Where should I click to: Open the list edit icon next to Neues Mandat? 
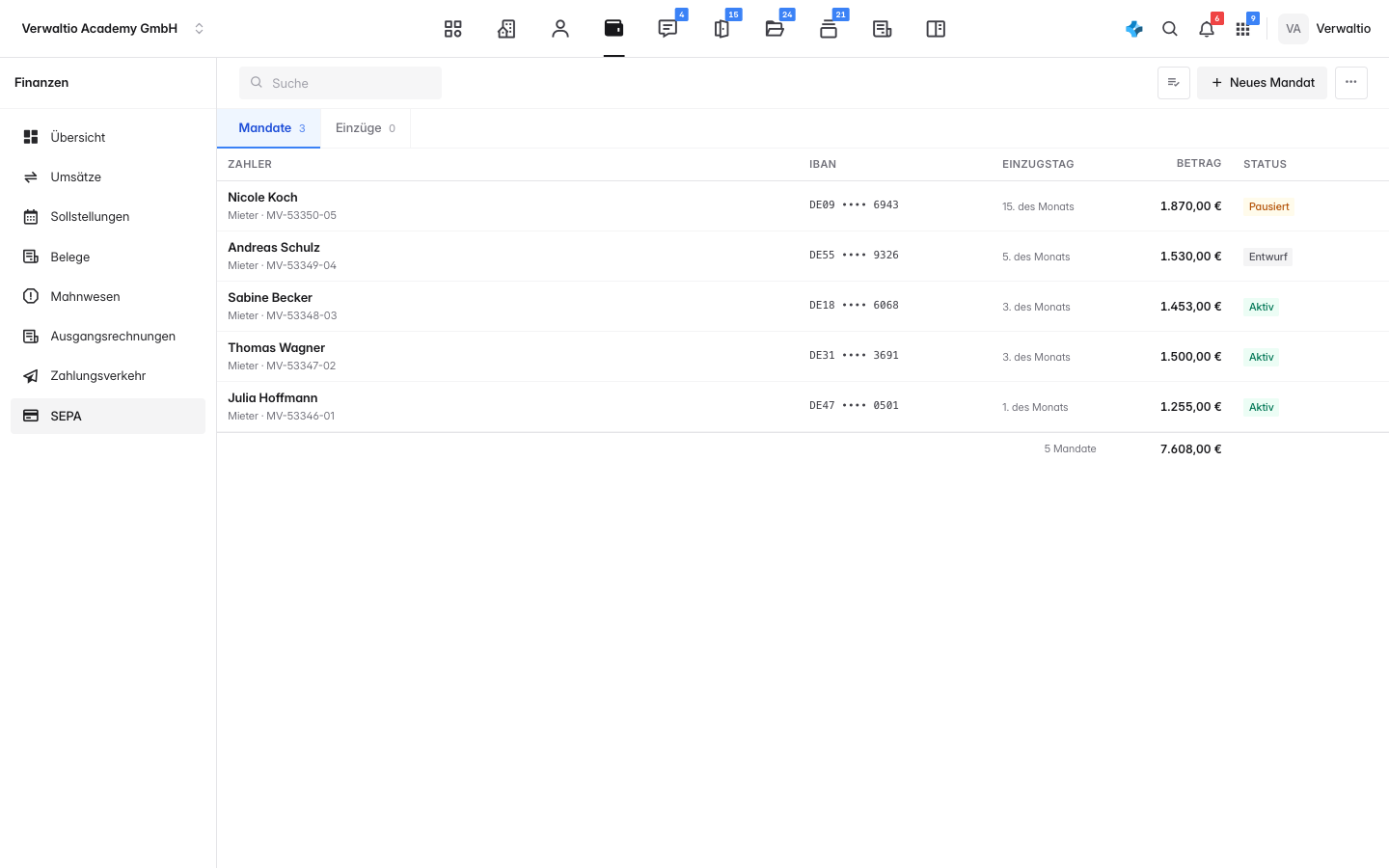pyautogui.click(x=1174, y=83)
